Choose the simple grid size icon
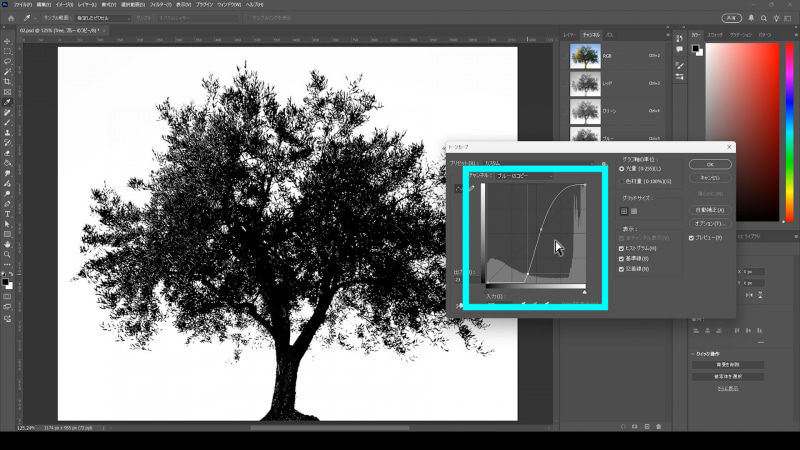This screenshot has width=800, height=450. pyautogui.click(x=624, y=211)
